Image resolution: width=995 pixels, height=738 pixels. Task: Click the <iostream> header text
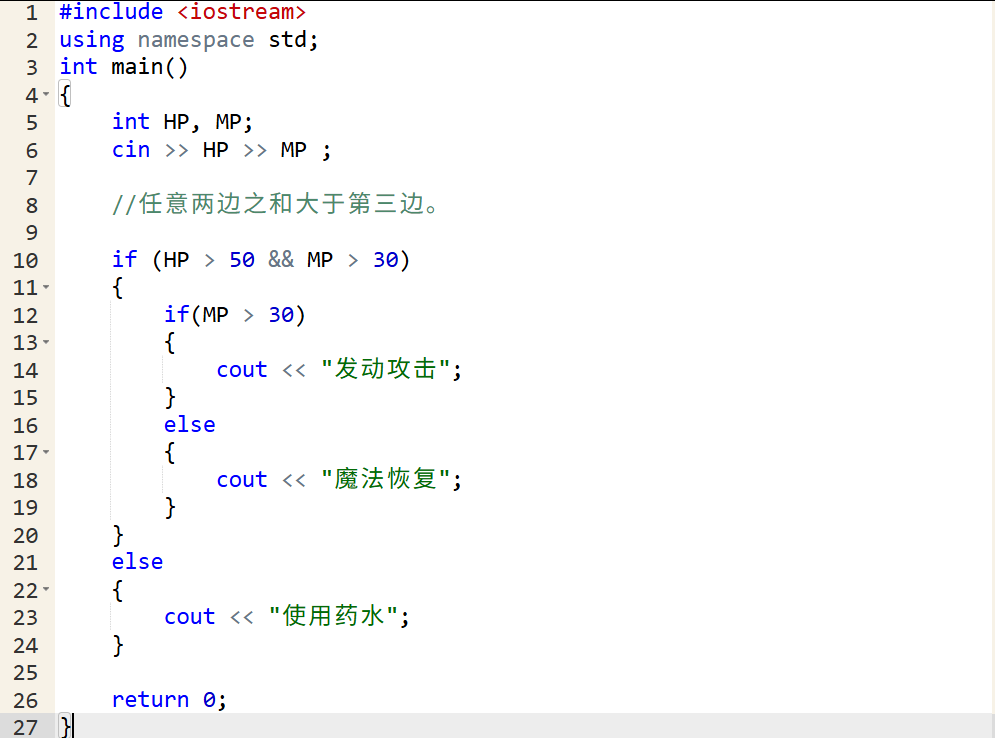[x=241, y=12]
